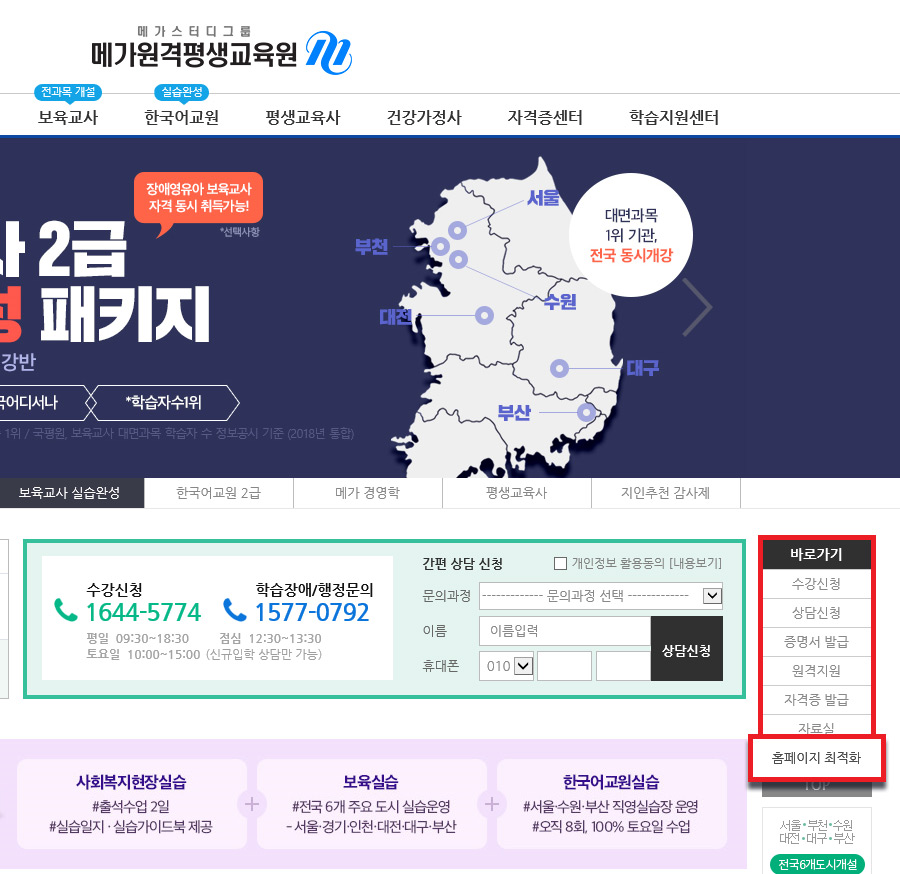The height and width of the screenshot is (874, 900).
Task: Submit the form with 상담신청 button
Action: point(686,649)
